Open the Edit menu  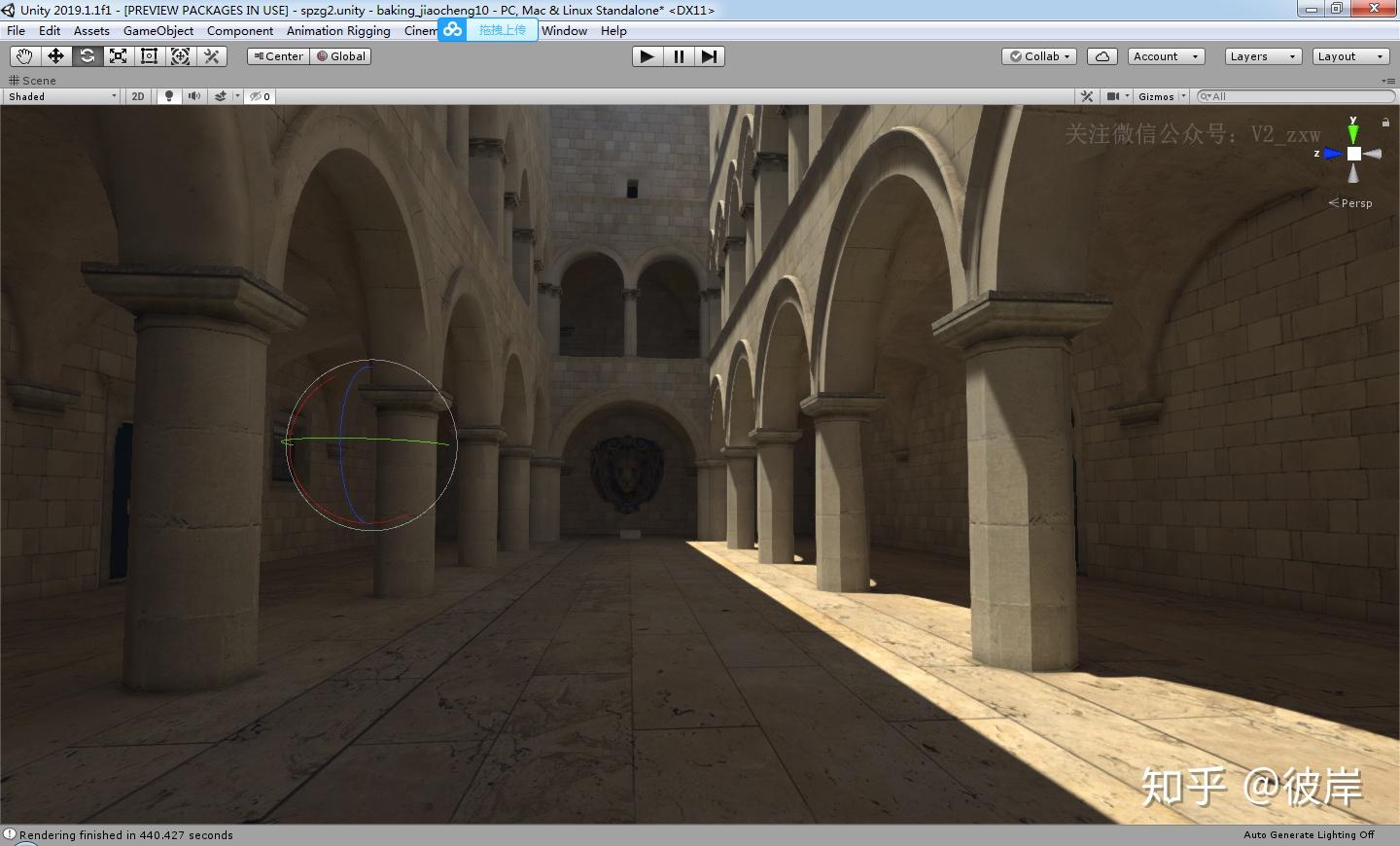click(x=50, y=30)
